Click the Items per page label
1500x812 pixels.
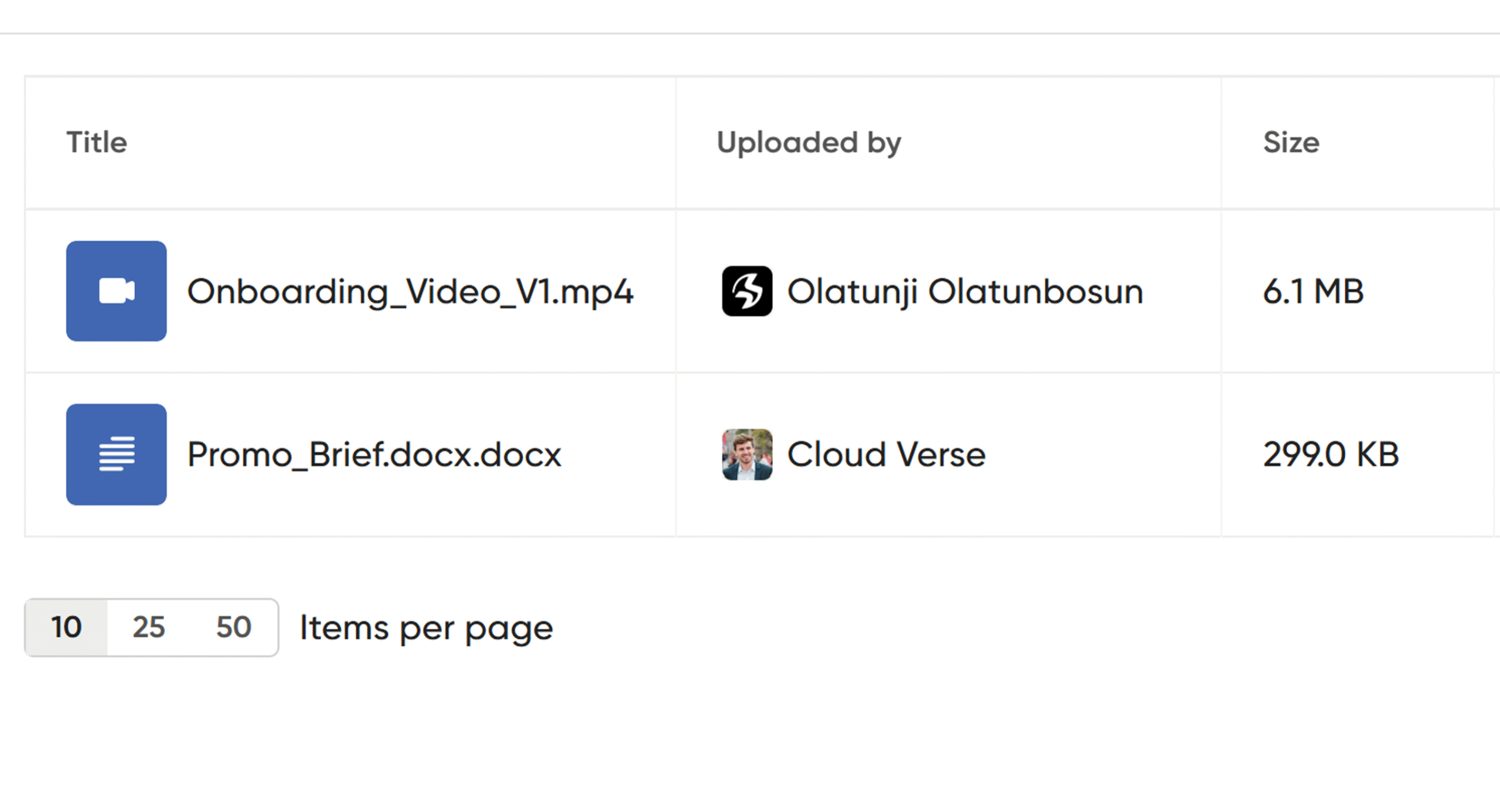tap(426, 628)
